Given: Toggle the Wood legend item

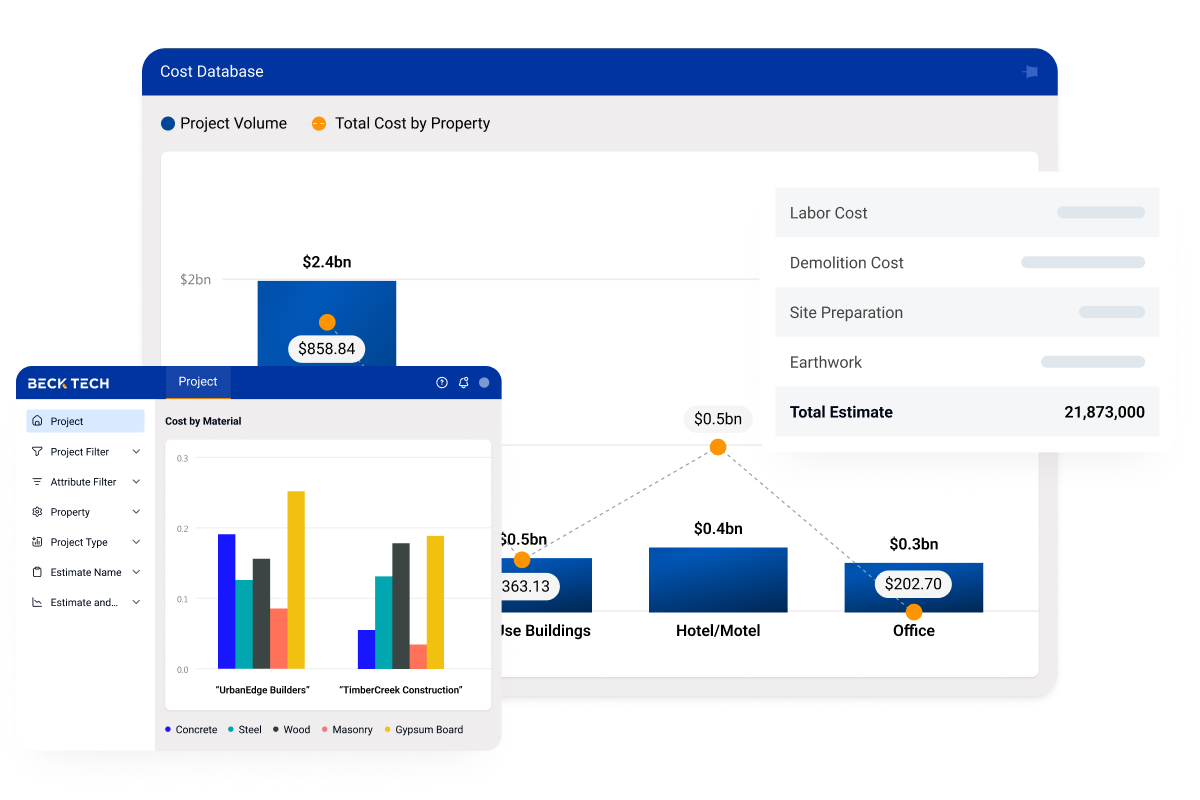Looking at the screenshot, I should tap(291, 730).
